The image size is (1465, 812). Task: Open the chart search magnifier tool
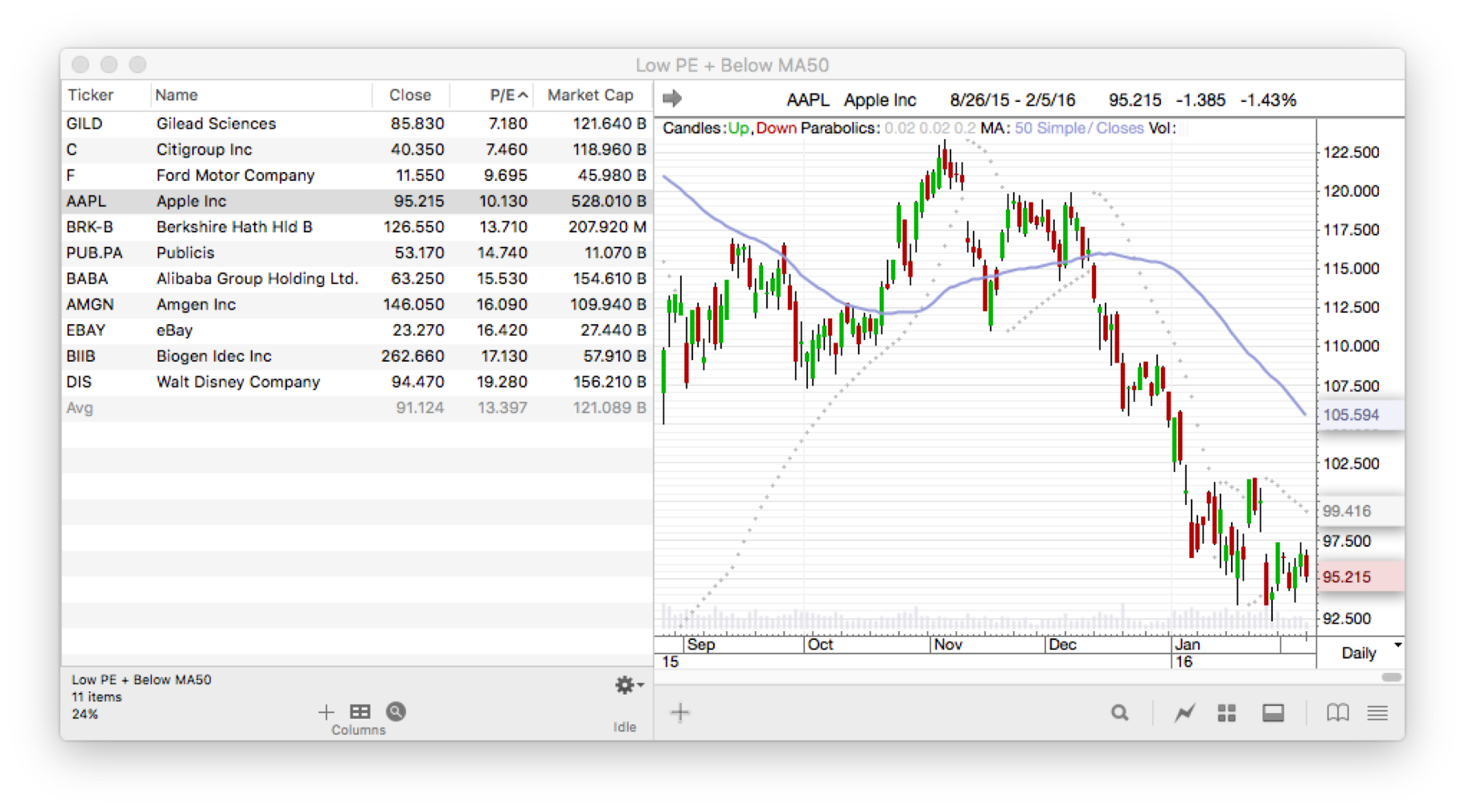coord(1119,712)
